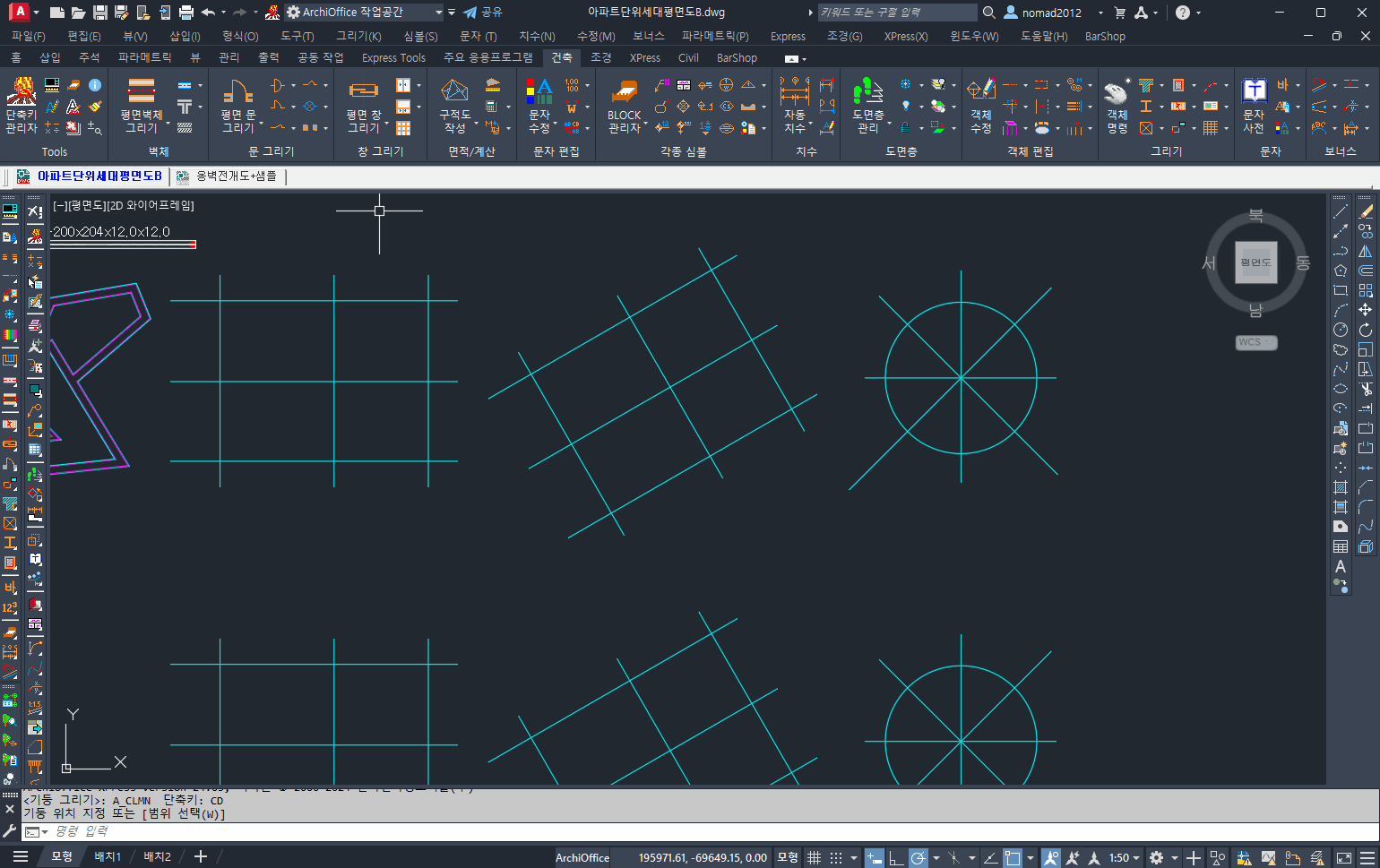This screenshot has height=868, width=1380.
Task: Select the multiline Text A tool
Action: click(x=1341, y=566)
